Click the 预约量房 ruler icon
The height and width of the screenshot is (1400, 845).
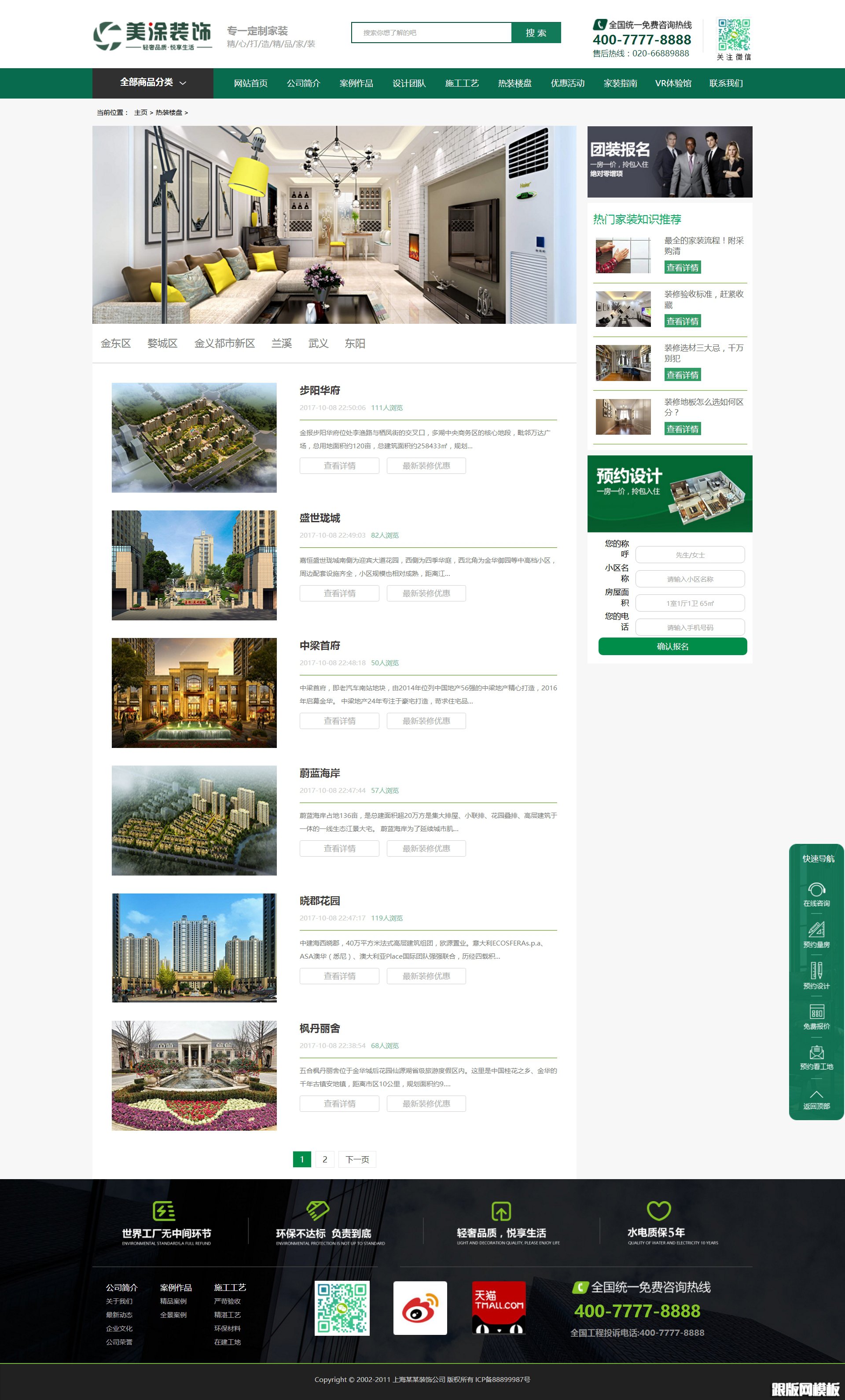(x=816, y=930)
